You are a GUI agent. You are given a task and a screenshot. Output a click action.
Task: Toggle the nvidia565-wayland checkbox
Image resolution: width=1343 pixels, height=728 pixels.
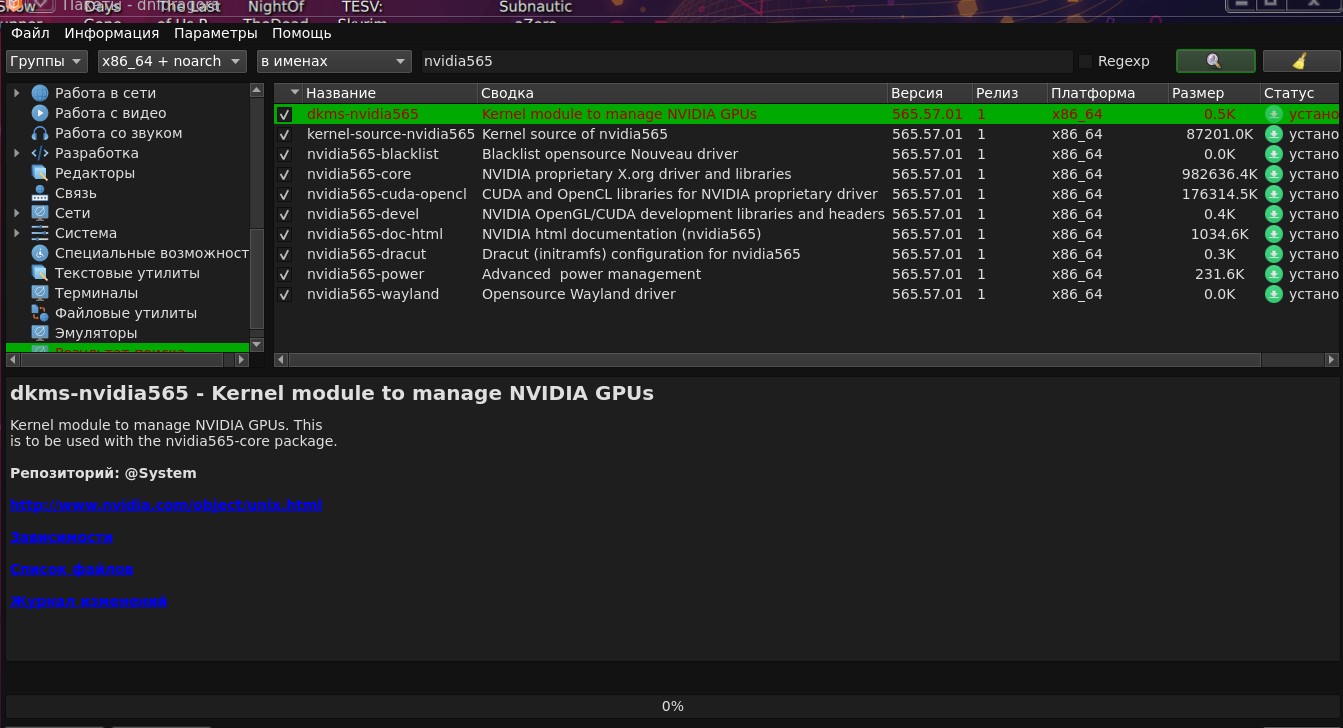[x=285, y=294]
